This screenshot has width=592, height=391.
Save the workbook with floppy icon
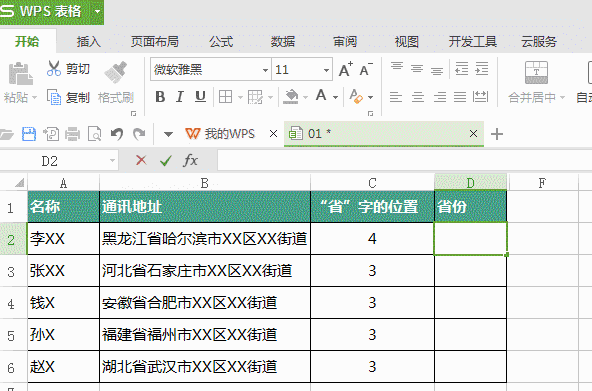[29, 134]
